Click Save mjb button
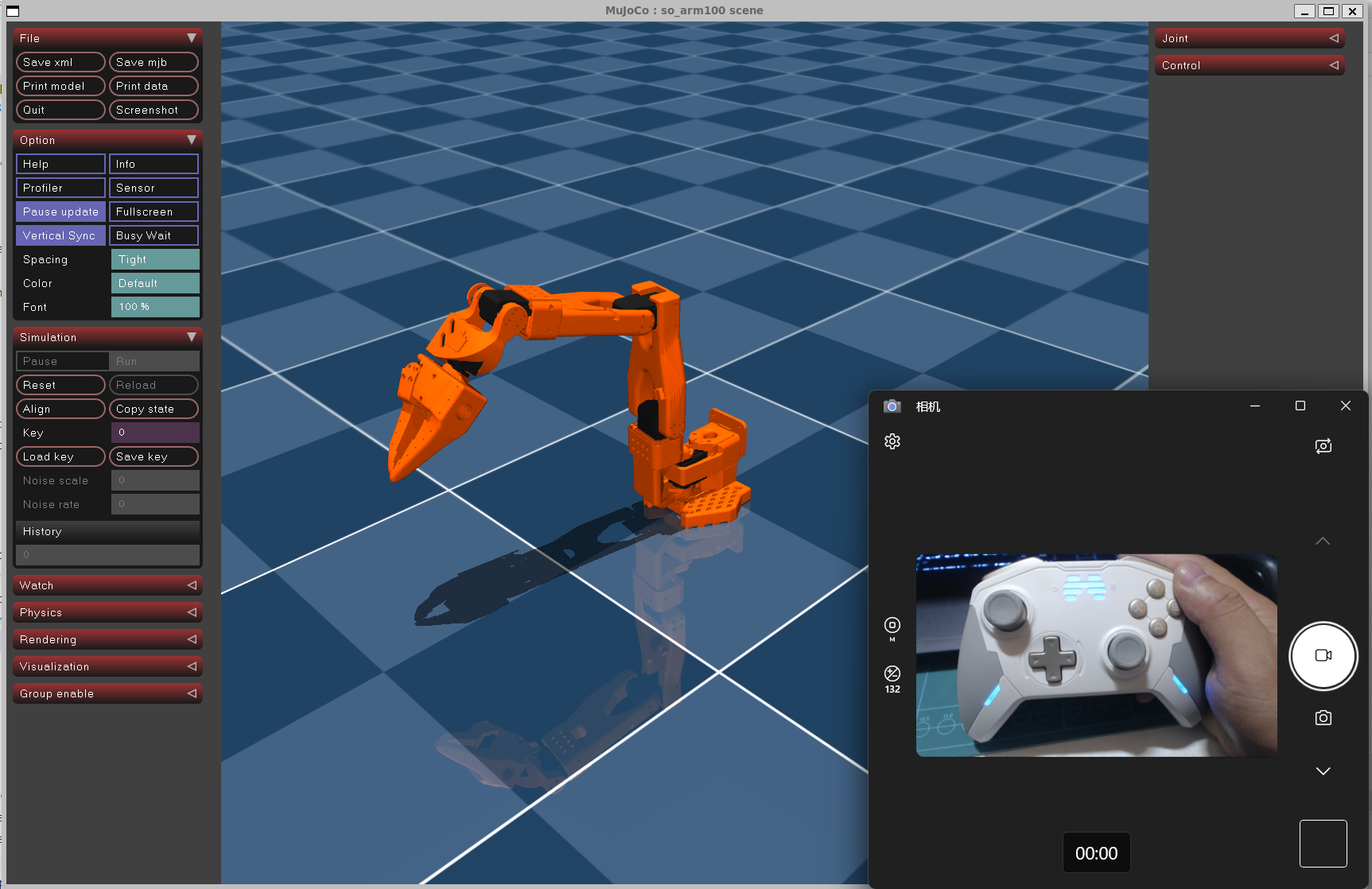This screenshot has height=889, width=1372. [x=154, y=62]
